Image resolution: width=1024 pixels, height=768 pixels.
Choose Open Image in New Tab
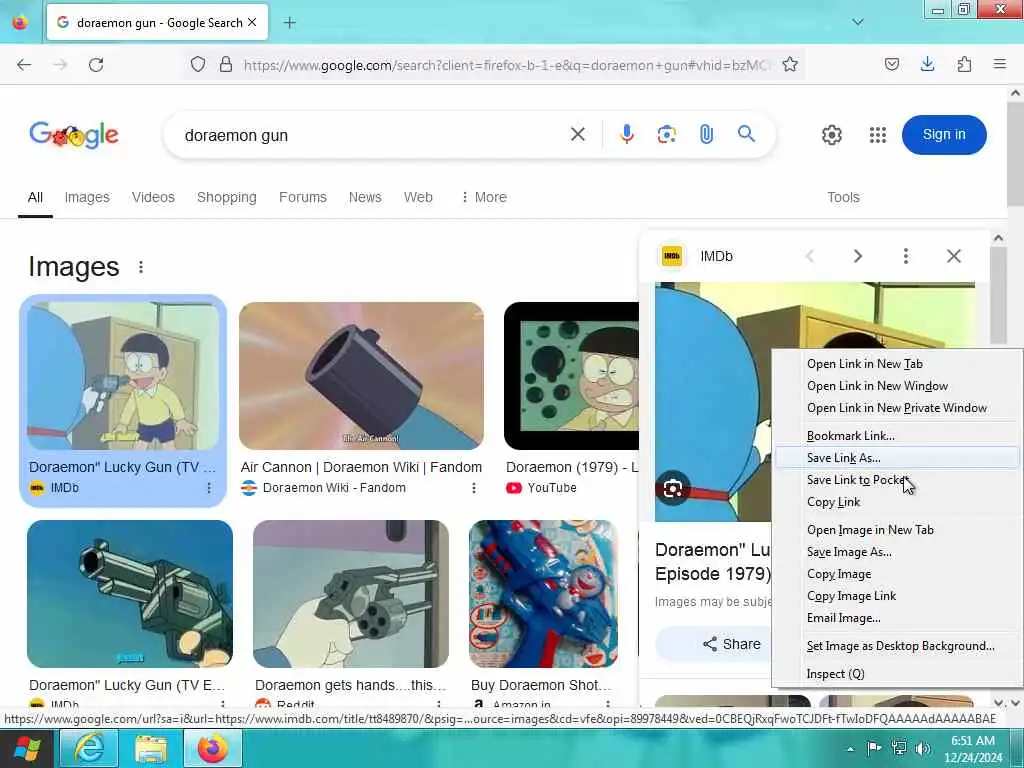pos(870,530)
